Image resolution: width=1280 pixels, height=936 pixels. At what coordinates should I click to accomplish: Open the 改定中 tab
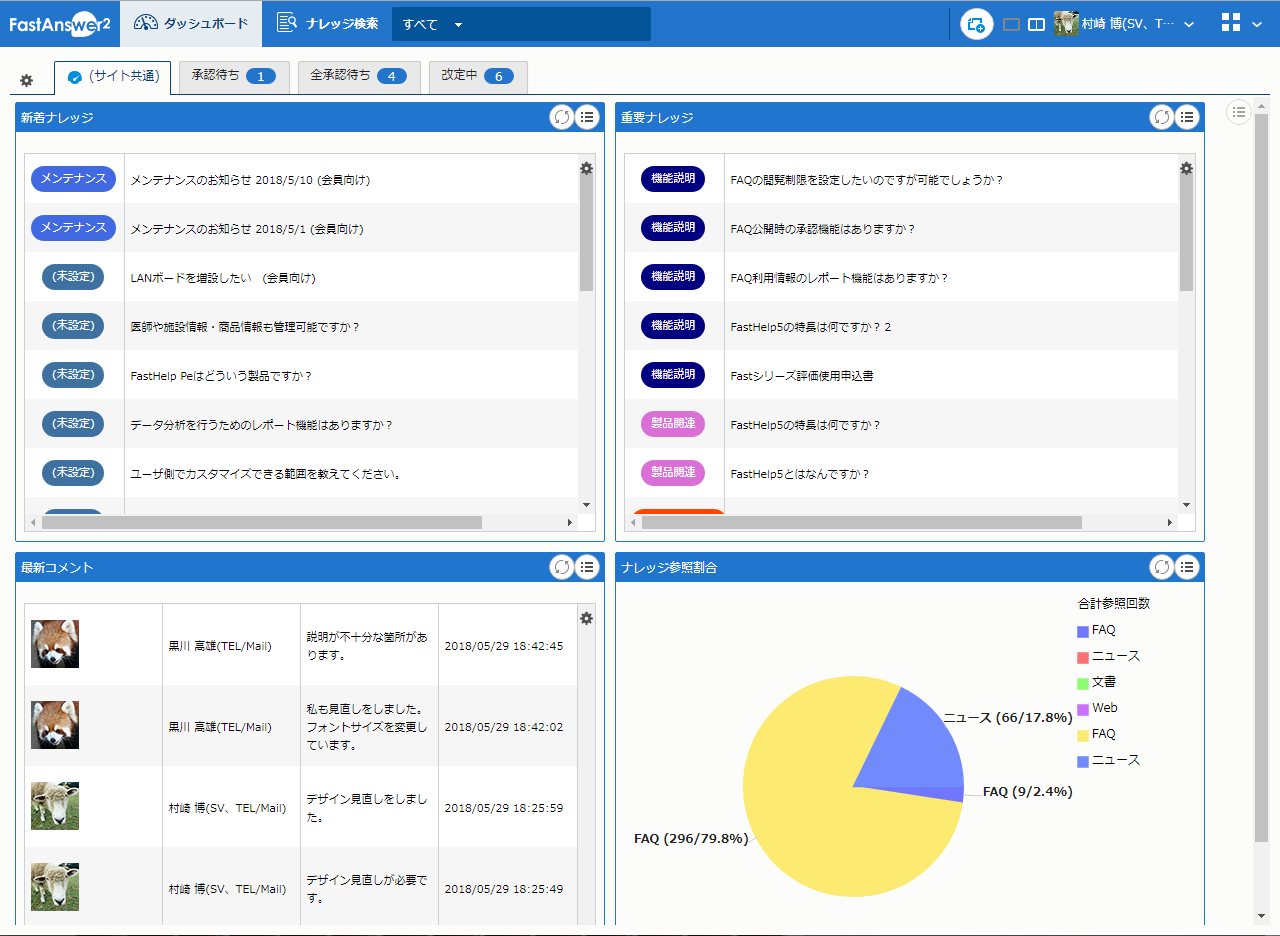477,76
